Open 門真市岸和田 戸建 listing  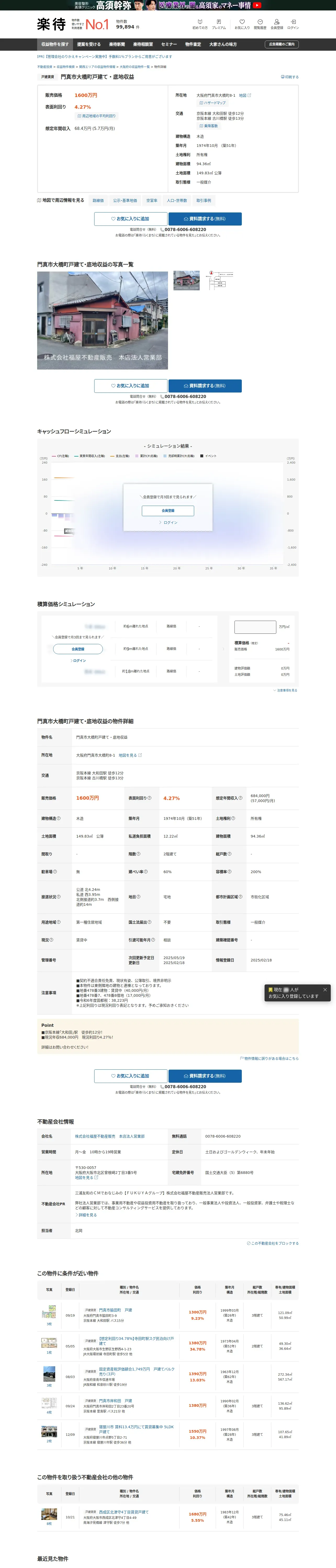pos(115,1400)
